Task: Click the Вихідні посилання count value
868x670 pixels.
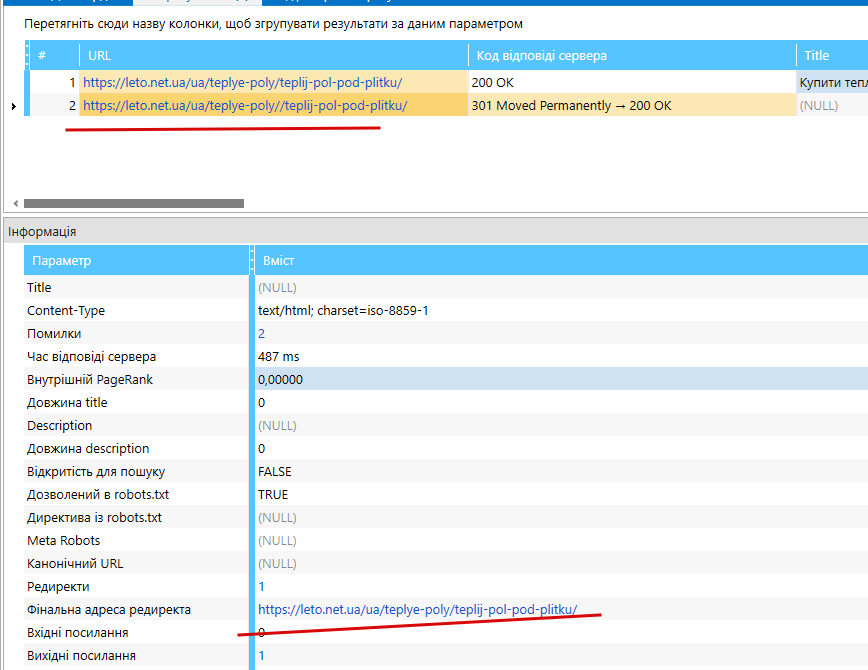Action: [261, 656]
